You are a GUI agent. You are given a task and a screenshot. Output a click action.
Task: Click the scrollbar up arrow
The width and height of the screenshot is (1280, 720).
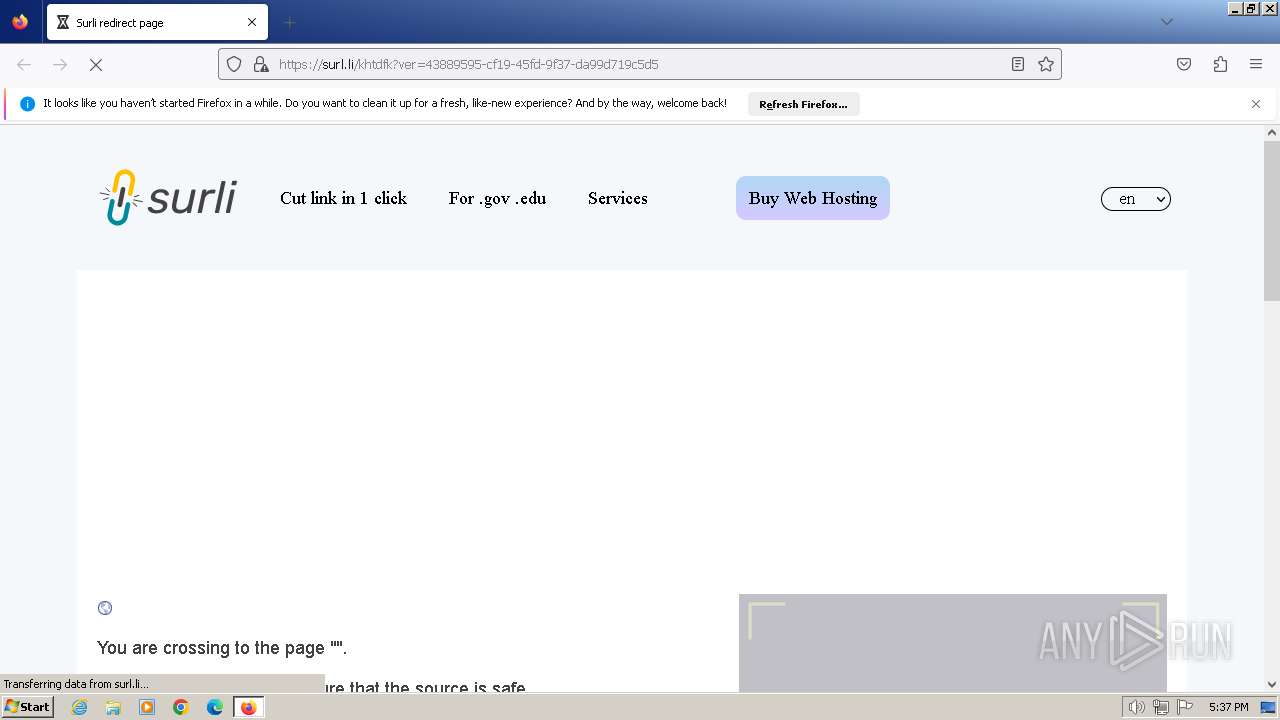pos(1272,132)
